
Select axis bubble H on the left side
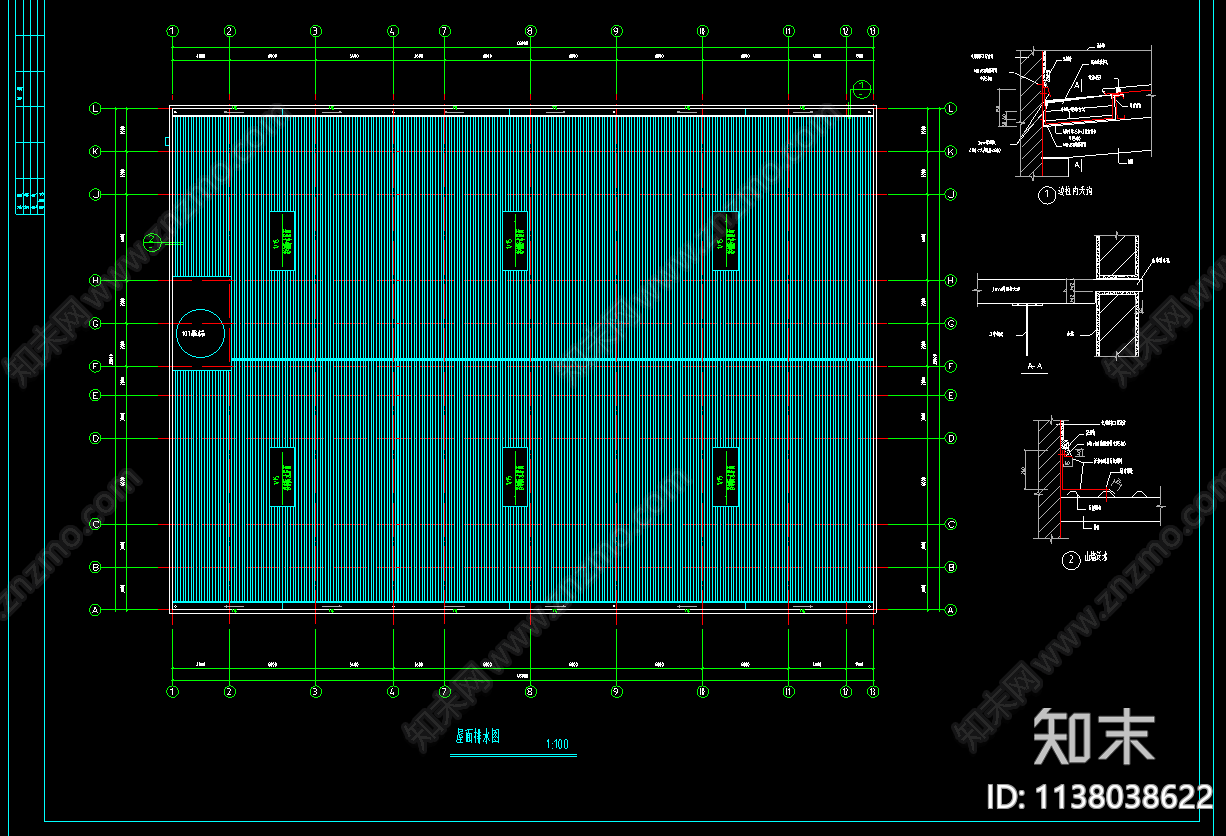(96, 280)
